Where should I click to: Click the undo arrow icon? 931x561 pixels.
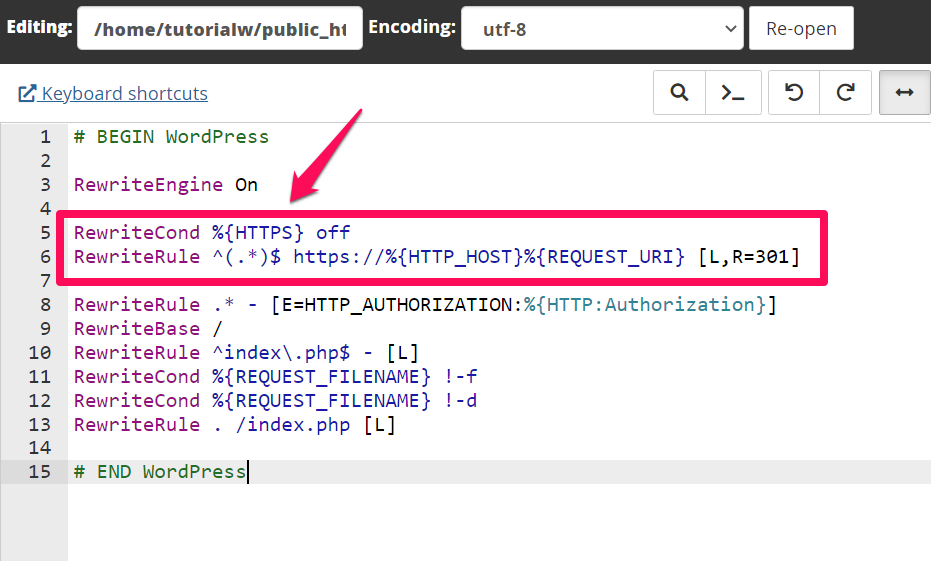pos(794,93)
